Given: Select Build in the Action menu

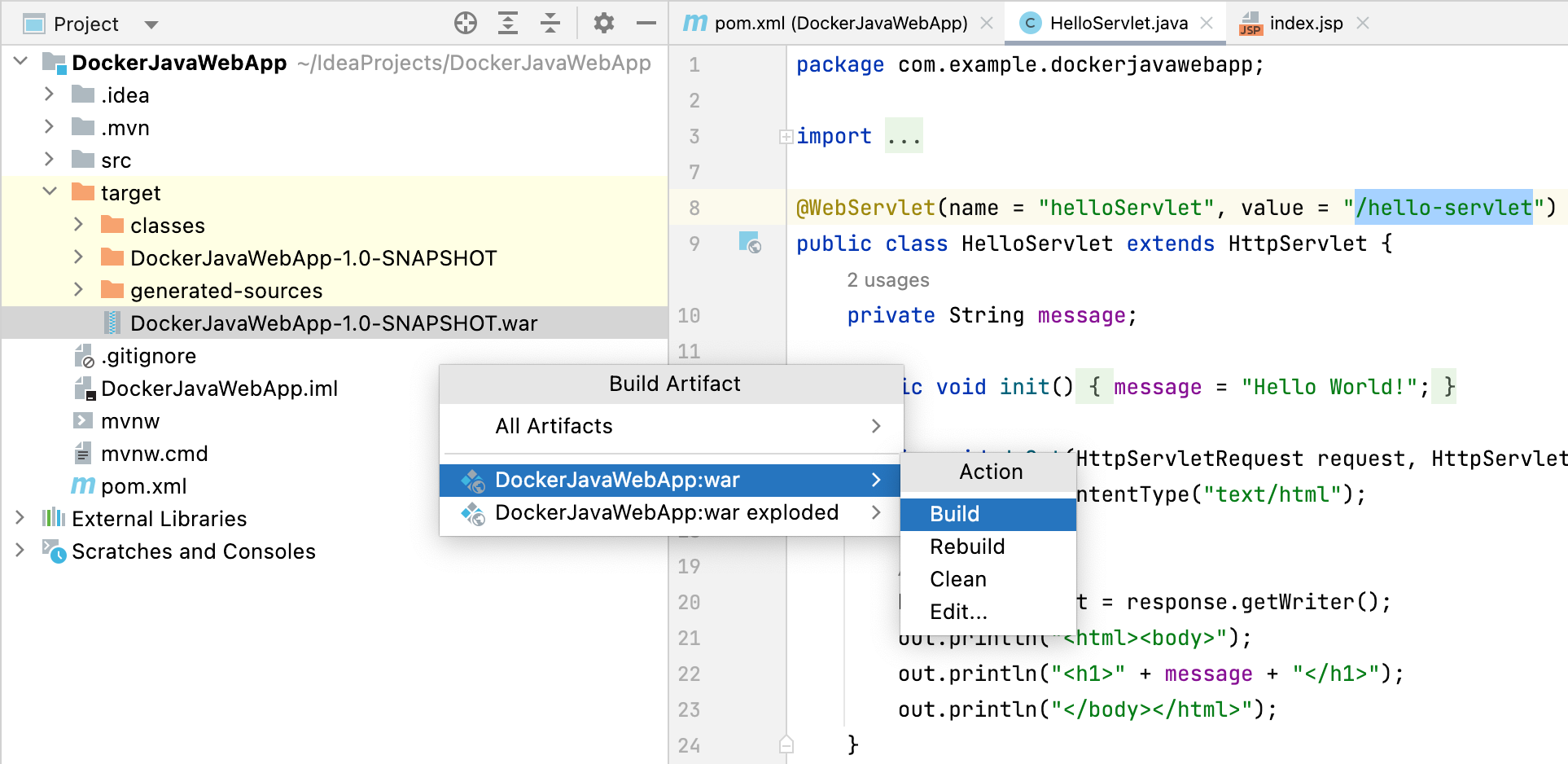Looking at the screenshot, I should point(955,514).
